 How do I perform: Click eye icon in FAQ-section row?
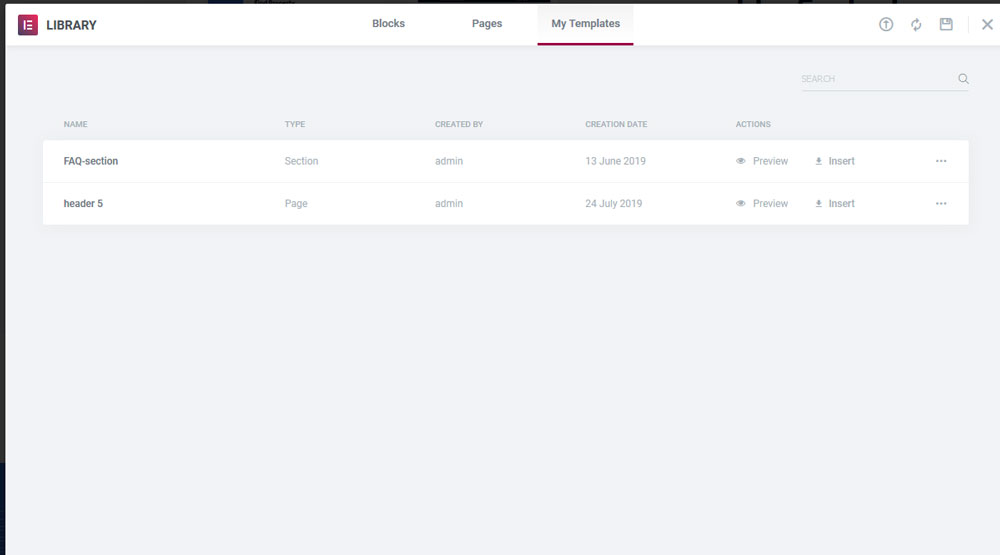[x=741, y=161]
